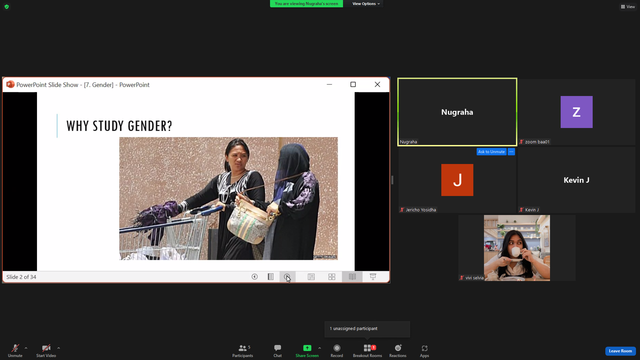This screenshot has width=640, height=360.
Task: Start PowerPoint Slide Show view
Action: (373, 277)
